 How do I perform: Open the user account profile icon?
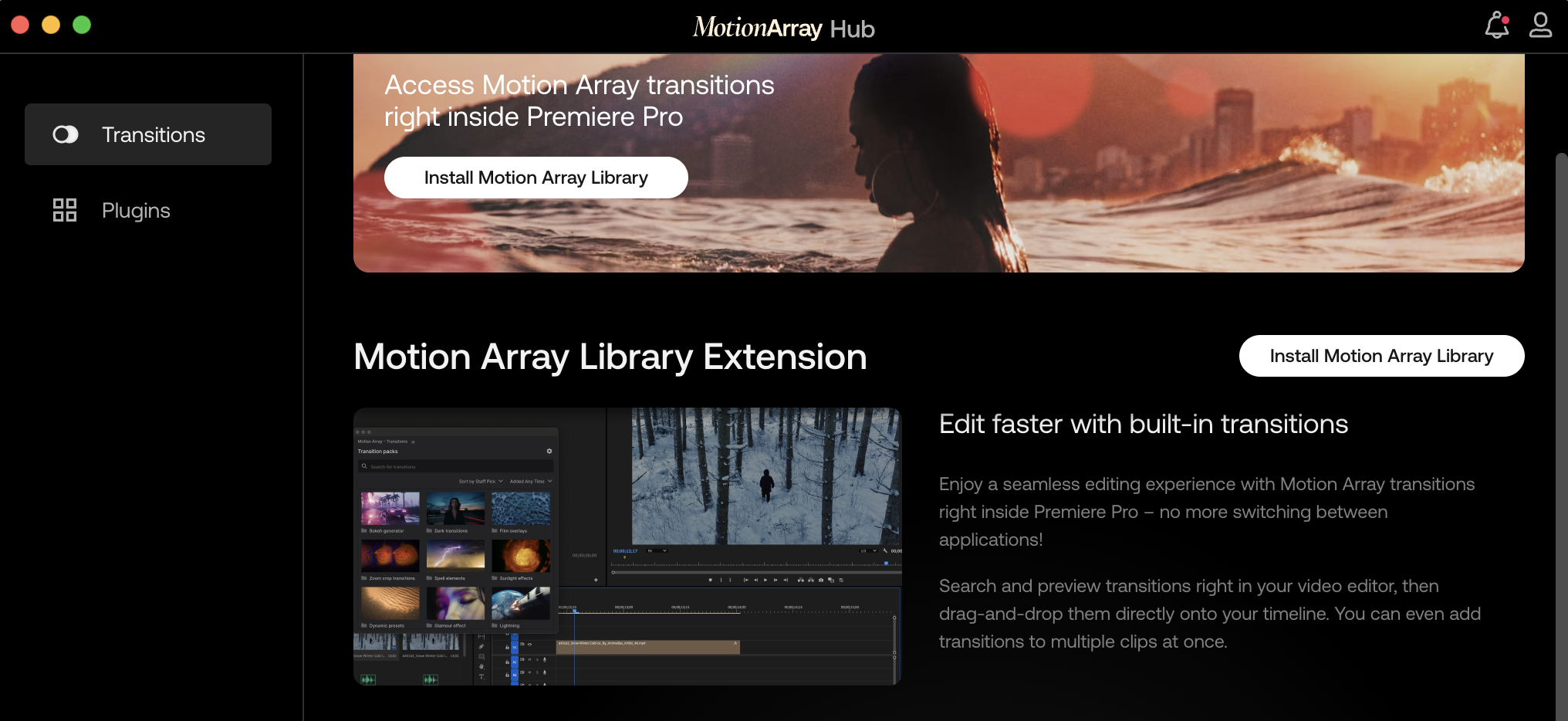tap(1540, 25)
